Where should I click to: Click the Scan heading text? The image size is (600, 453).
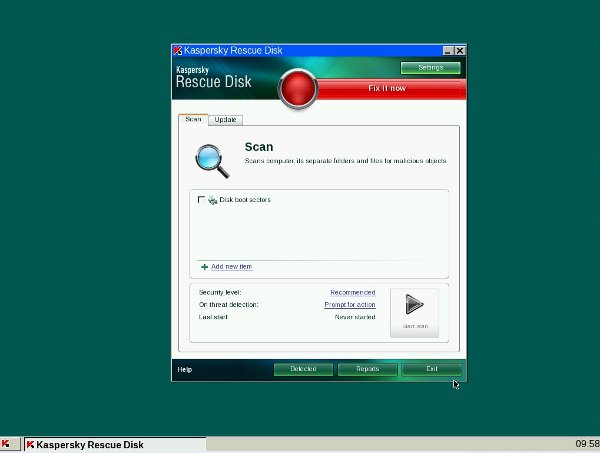259,147
